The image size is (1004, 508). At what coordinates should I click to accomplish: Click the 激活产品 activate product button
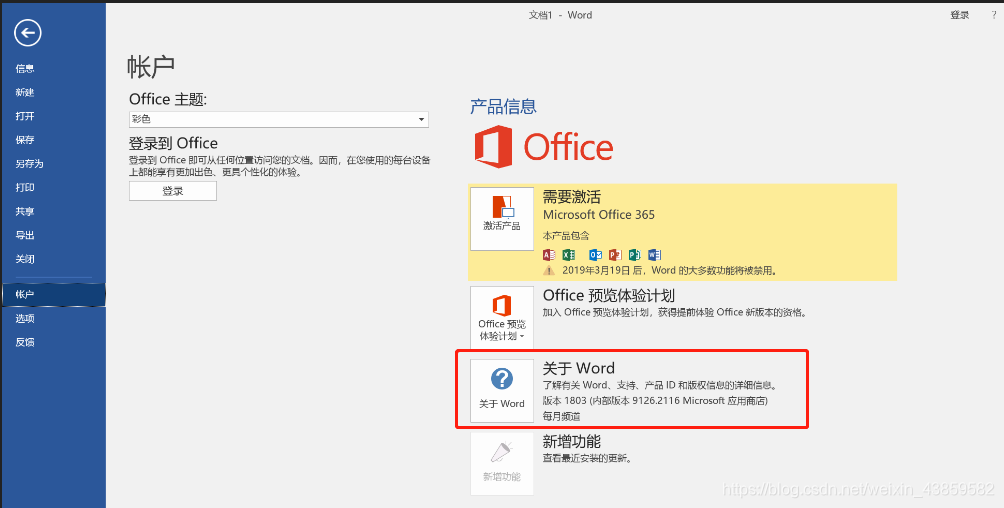tap(502, 218)
